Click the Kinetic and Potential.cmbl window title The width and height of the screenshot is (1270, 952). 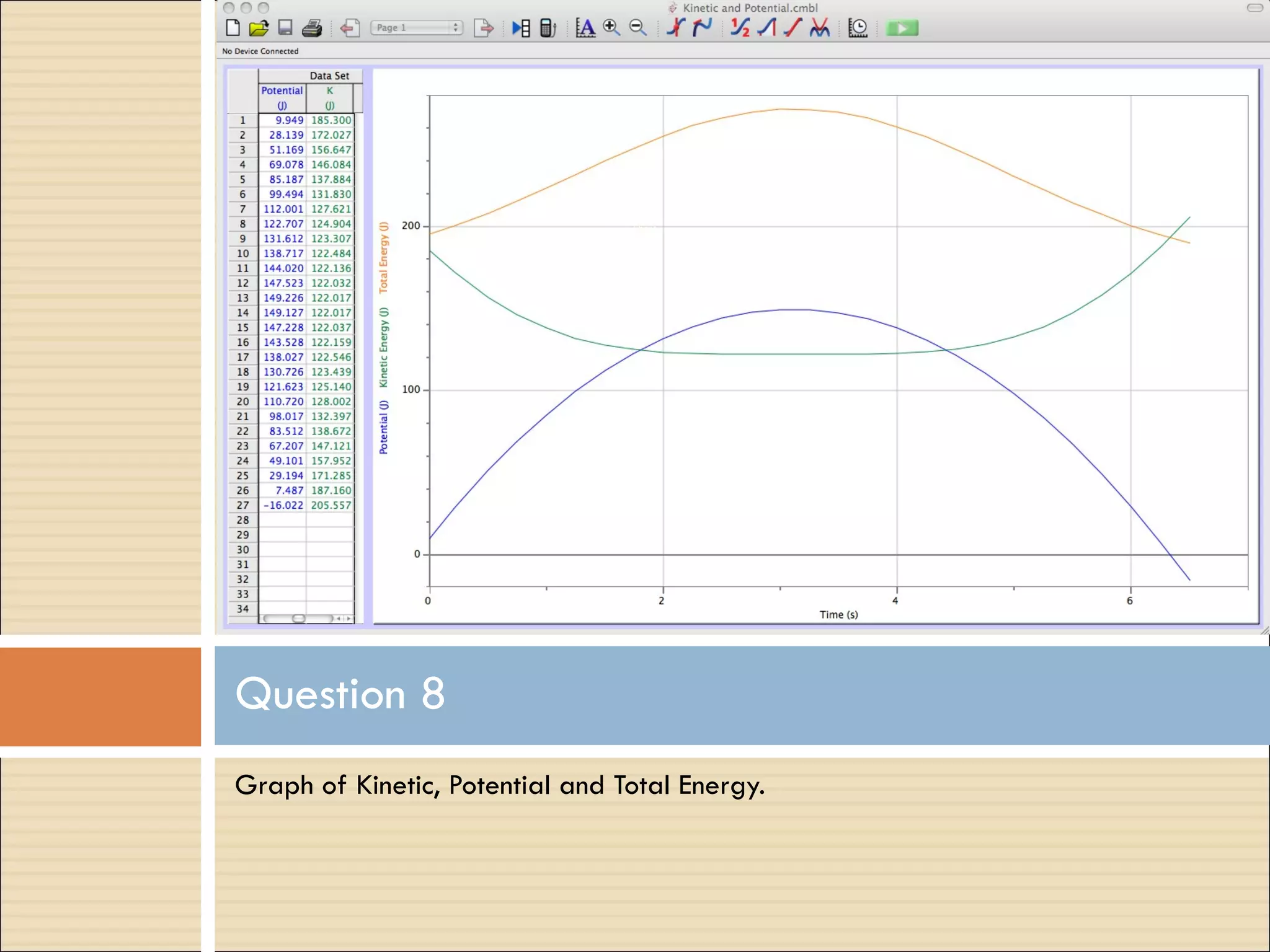pyautogui.click(x=750, y=8)
